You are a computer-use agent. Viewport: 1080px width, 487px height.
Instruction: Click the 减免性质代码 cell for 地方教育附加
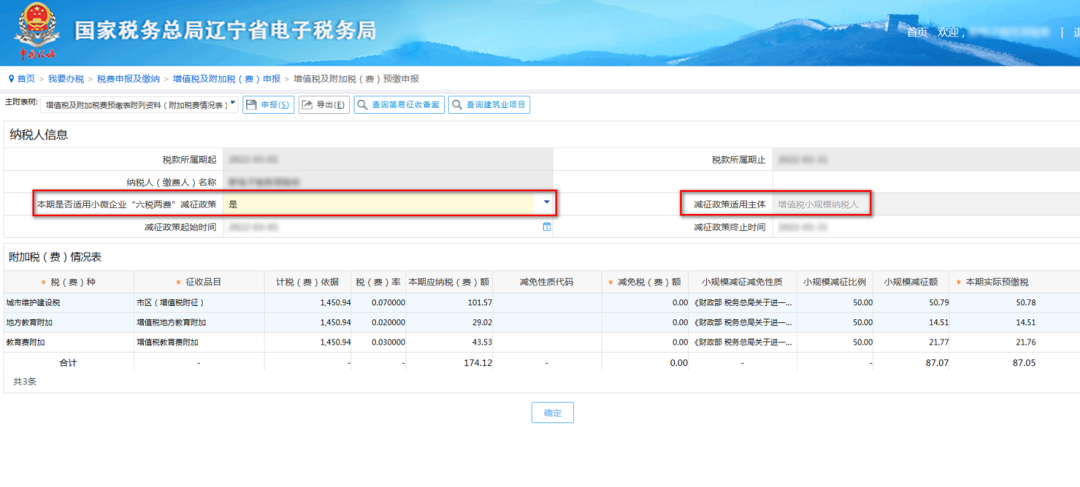[546, 322]
